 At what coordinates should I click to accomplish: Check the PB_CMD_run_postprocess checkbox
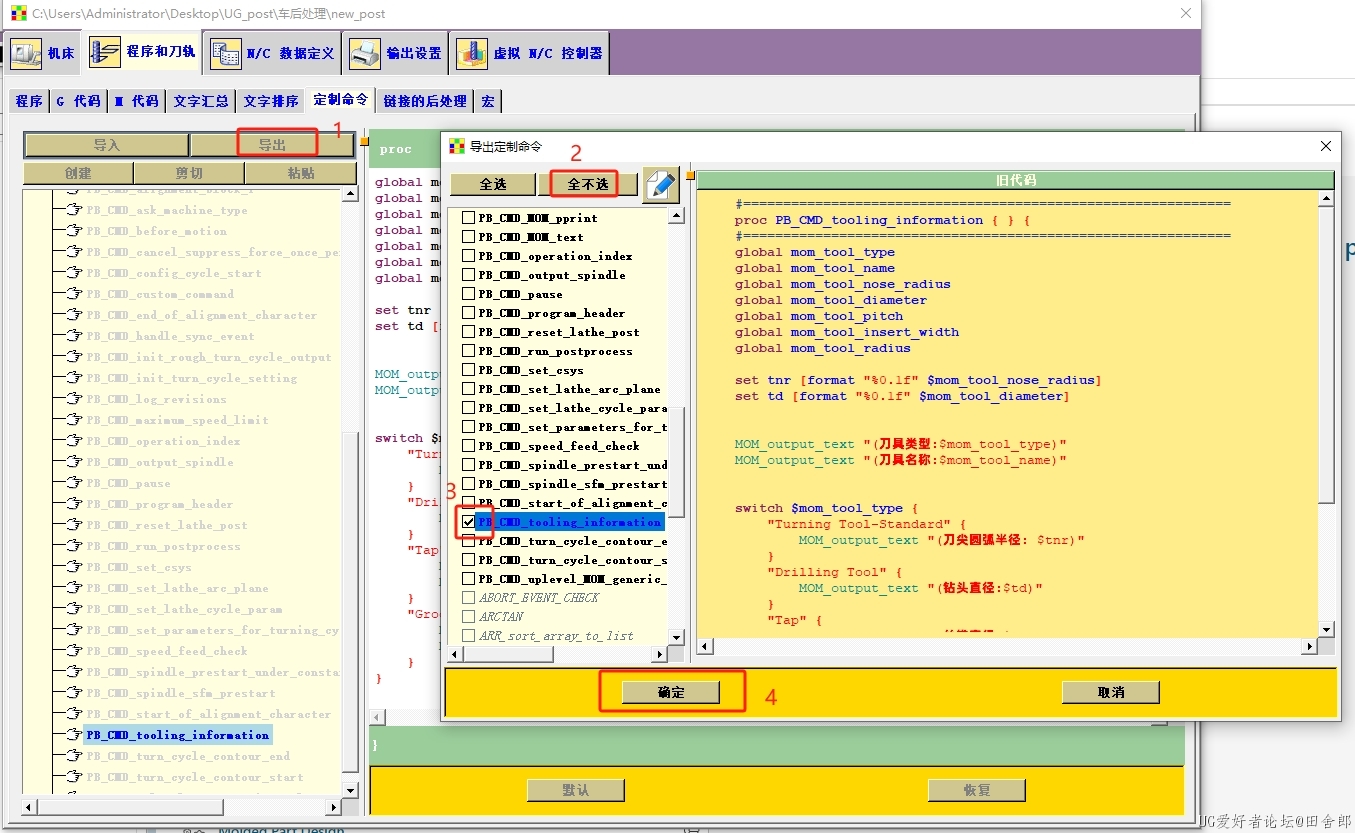468,351
